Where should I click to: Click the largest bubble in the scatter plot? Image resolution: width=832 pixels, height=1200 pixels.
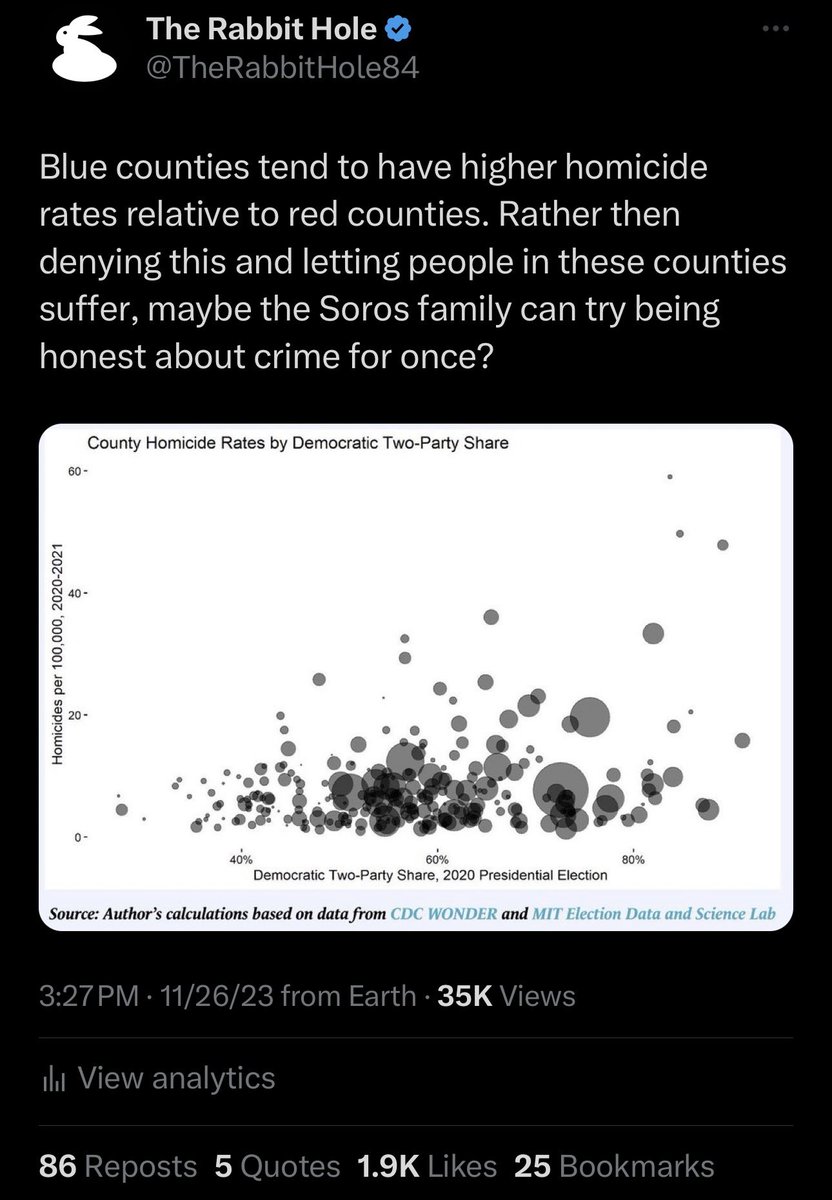point(561,792)
